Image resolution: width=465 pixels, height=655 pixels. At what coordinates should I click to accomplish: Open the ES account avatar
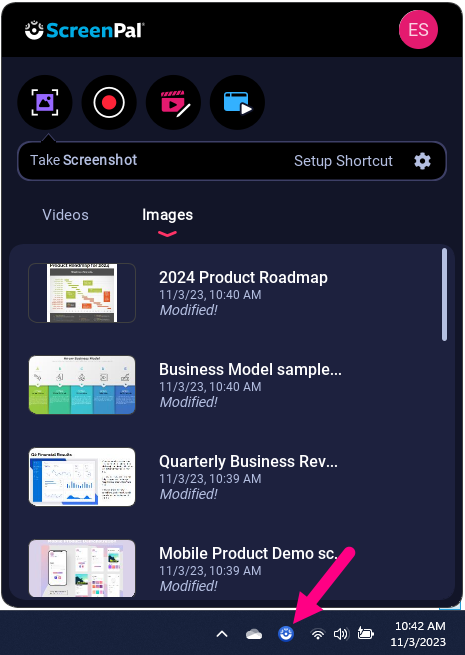tap(418, 30)
